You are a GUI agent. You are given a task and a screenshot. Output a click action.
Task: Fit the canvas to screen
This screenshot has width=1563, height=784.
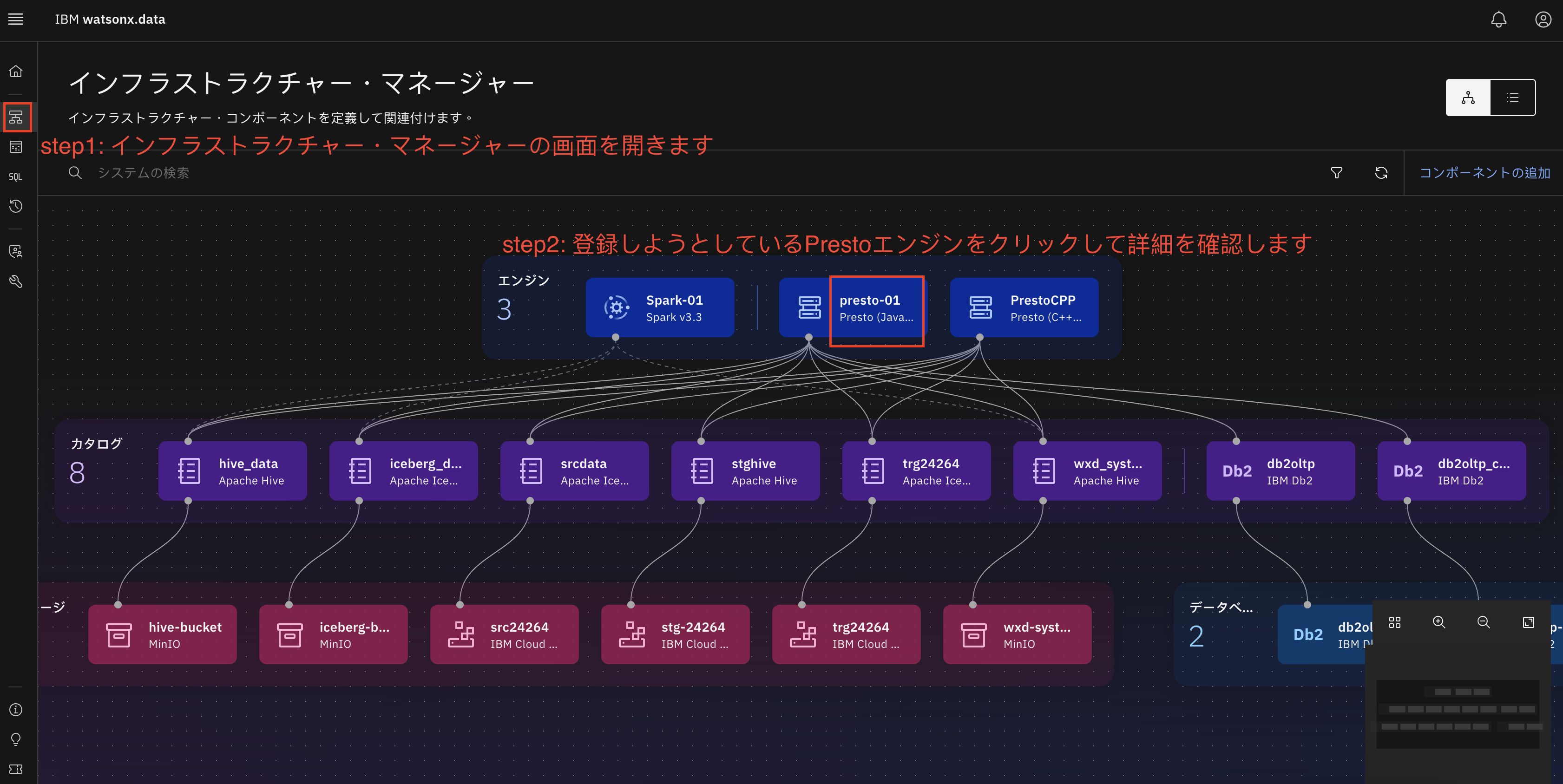(x=1528, y=622)
